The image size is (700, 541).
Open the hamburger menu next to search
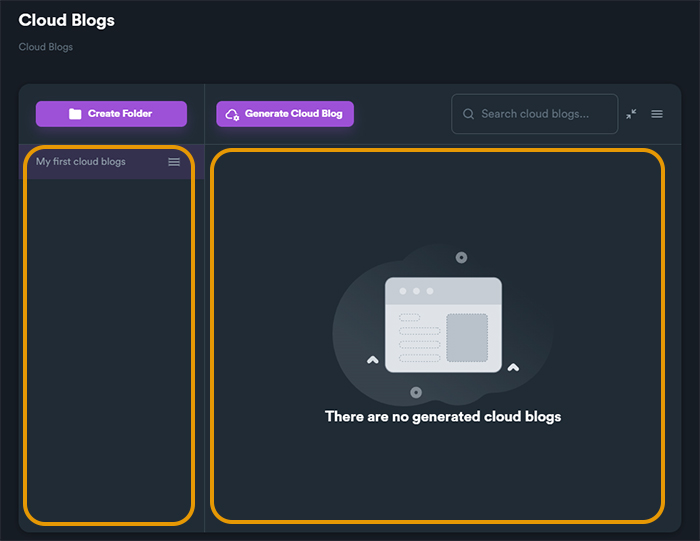click(657, 114)
